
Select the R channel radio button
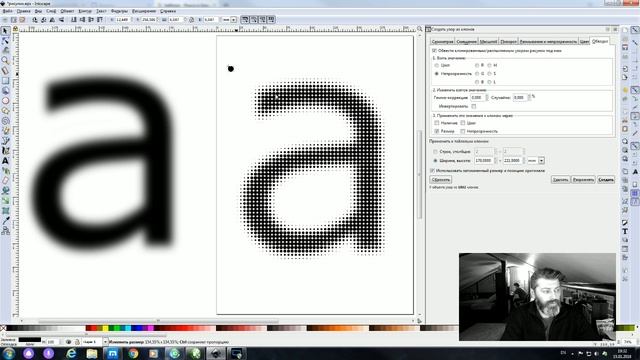click(477, 65)
